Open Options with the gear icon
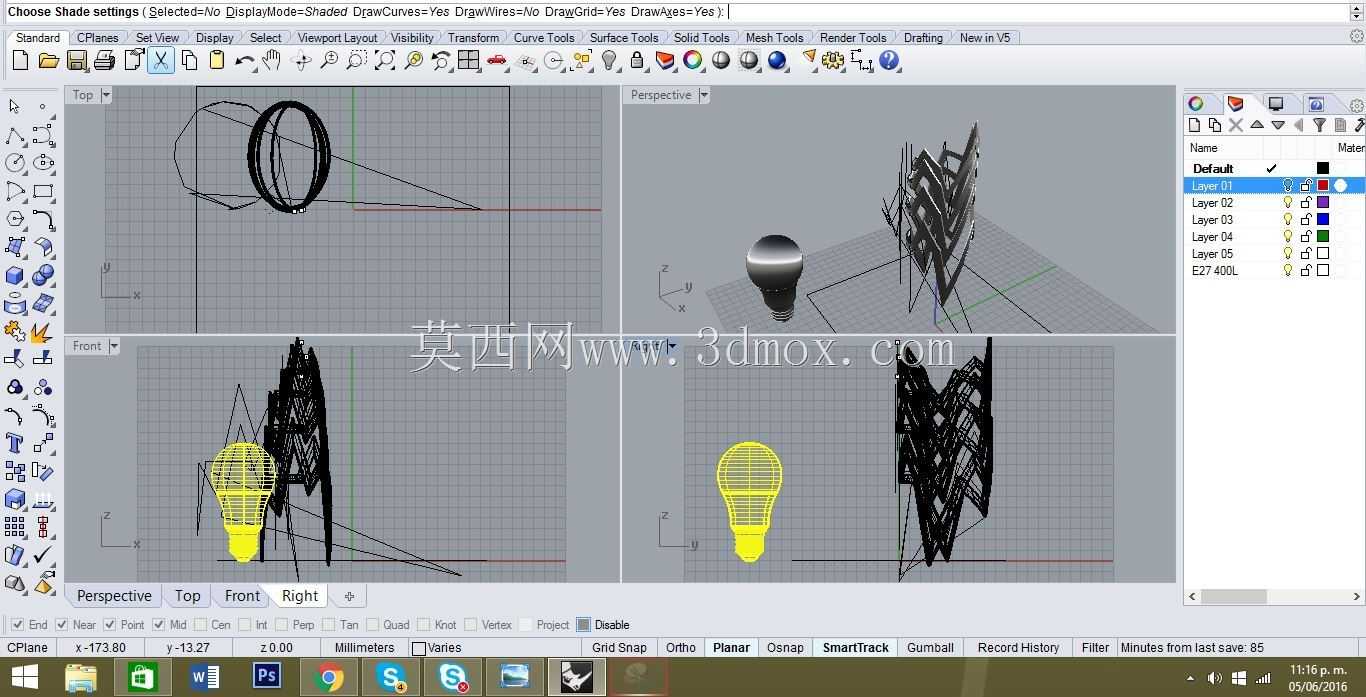The width and height of the screenshot is (1366, 697). pyautogui.click(x=833, y=61)
